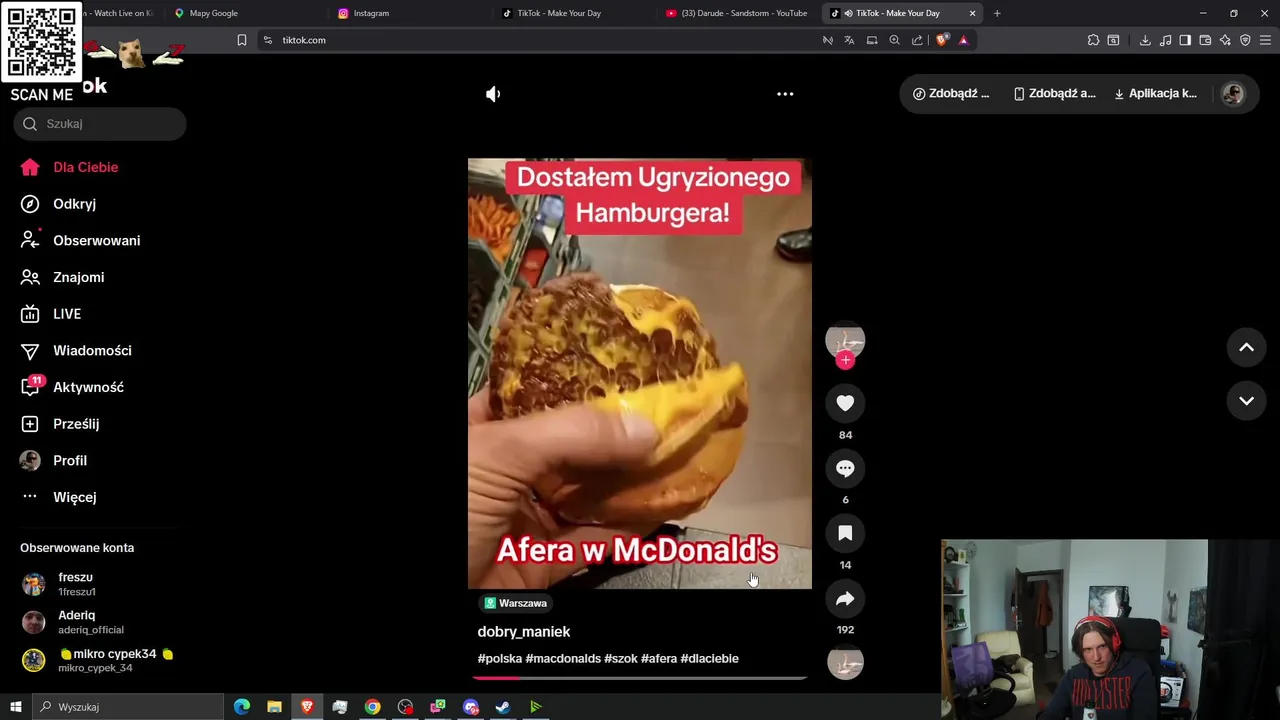Click translate page icon in address bar

(x=849, y=40)
